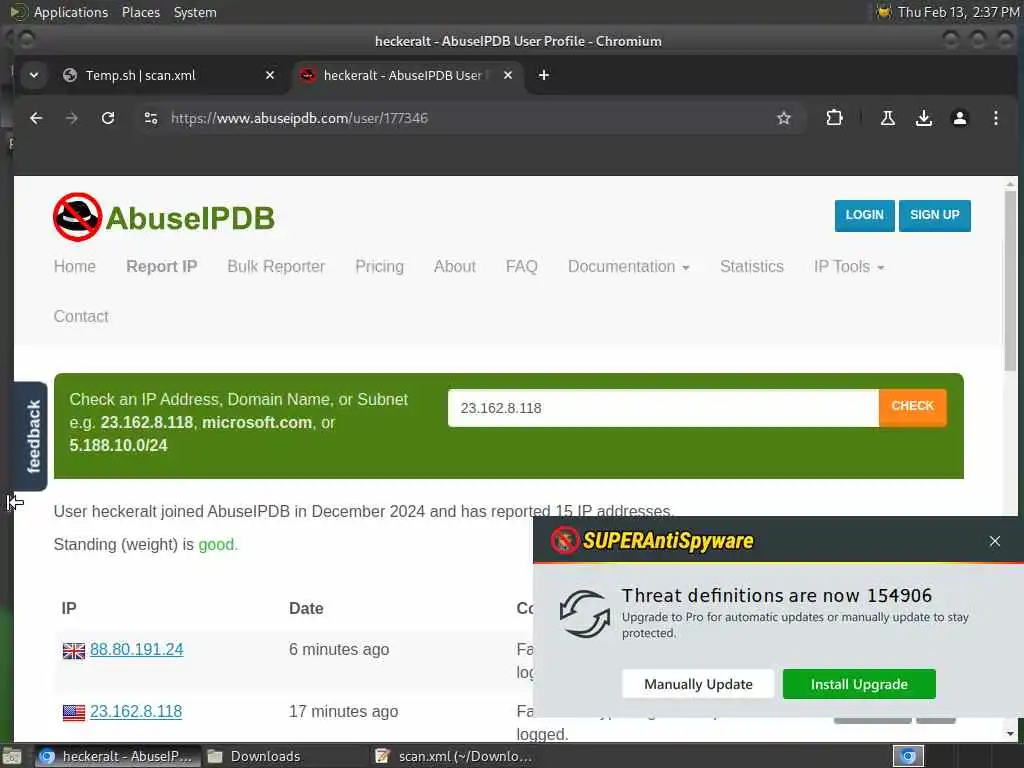Reload the page with the refresh icon
Viewport: 1024px width, 768px height.
tap(108, 118)
